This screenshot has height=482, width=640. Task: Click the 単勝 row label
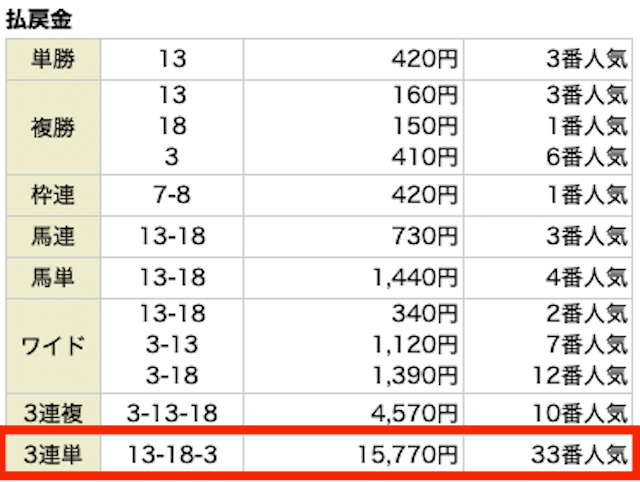(53, 59)
